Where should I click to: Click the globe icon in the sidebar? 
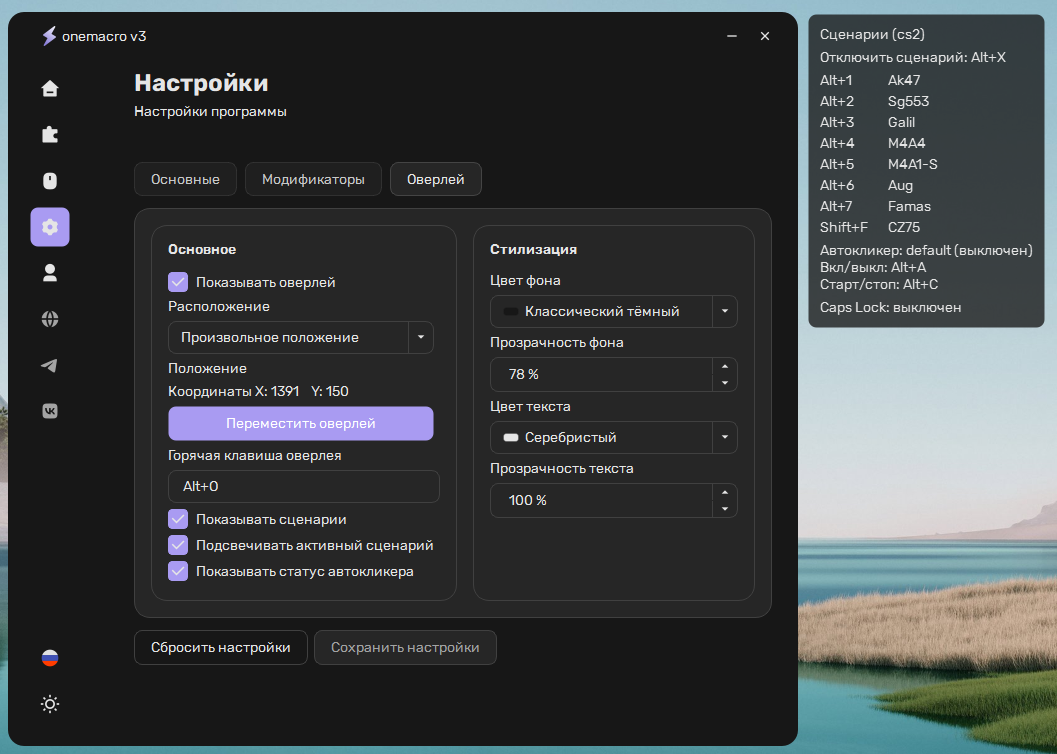point(50,319)
